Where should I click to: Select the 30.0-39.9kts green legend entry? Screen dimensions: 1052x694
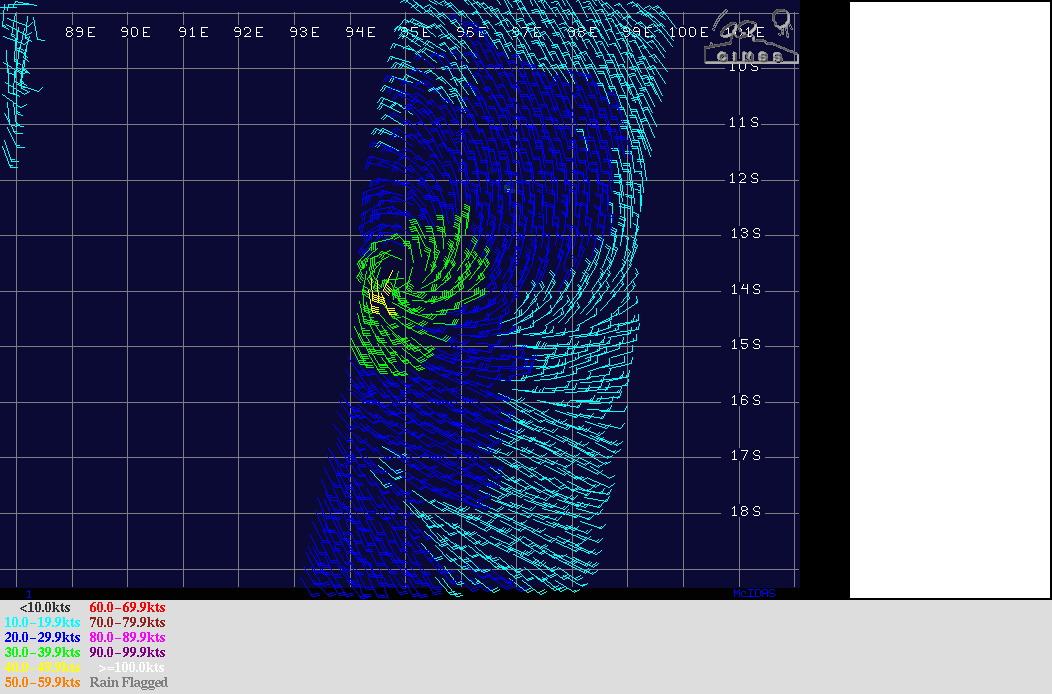point(42,652)
